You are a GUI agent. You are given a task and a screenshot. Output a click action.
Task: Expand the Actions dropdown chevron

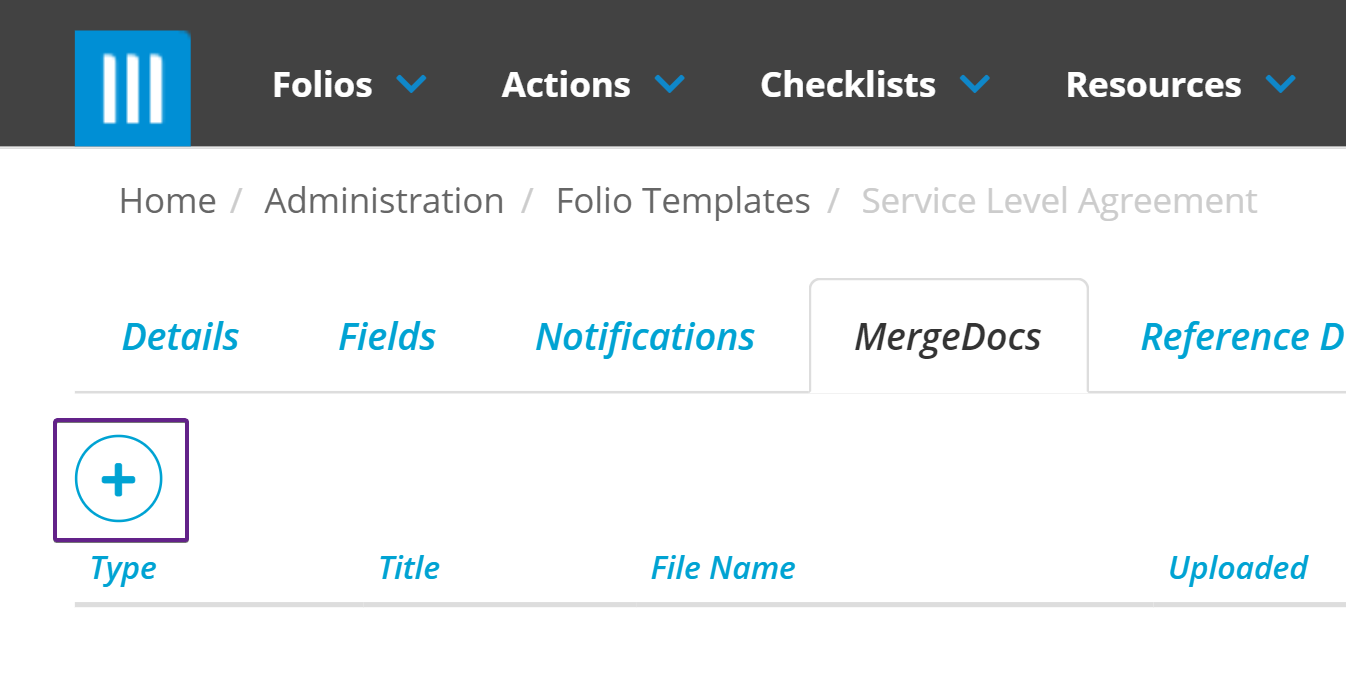pos(669,84)
